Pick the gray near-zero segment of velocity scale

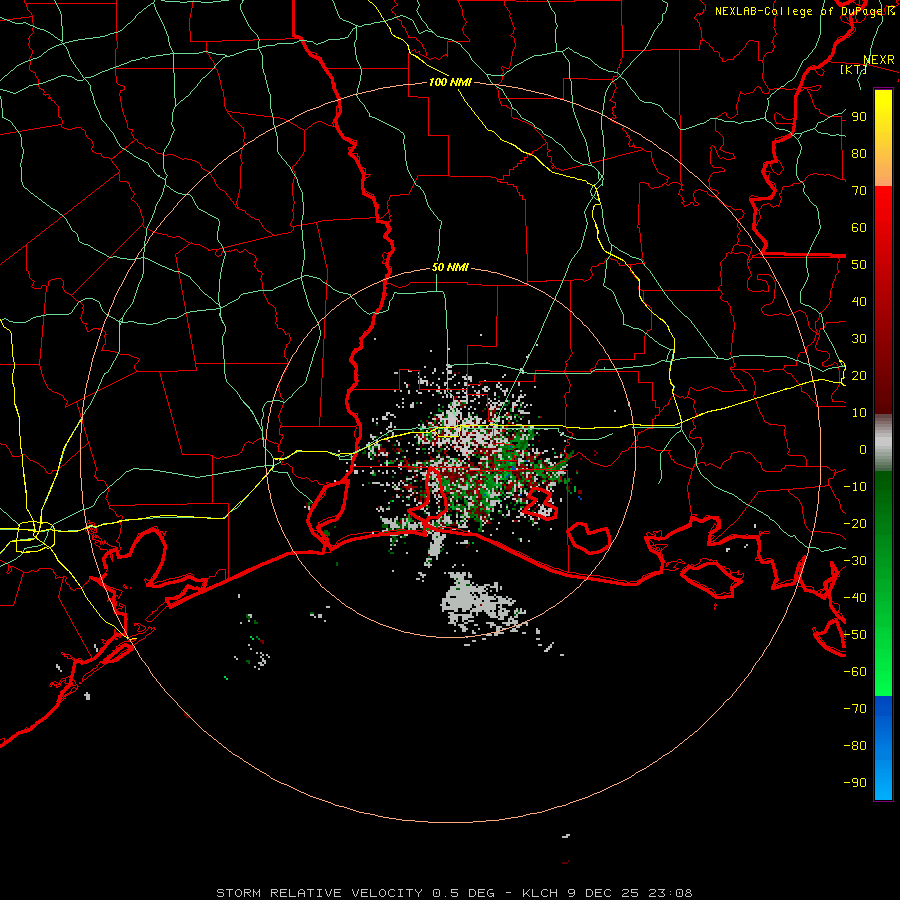click(x=883, y=443)
